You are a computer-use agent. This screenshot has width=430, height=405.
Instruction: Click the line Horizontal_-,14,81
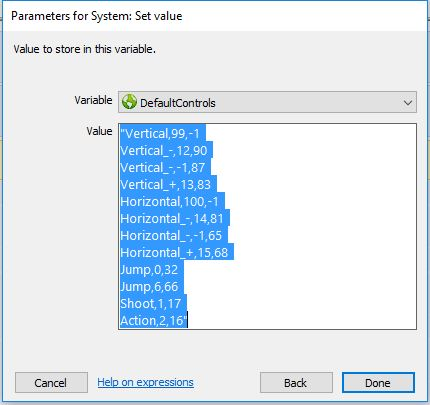(x=172, y=219)
